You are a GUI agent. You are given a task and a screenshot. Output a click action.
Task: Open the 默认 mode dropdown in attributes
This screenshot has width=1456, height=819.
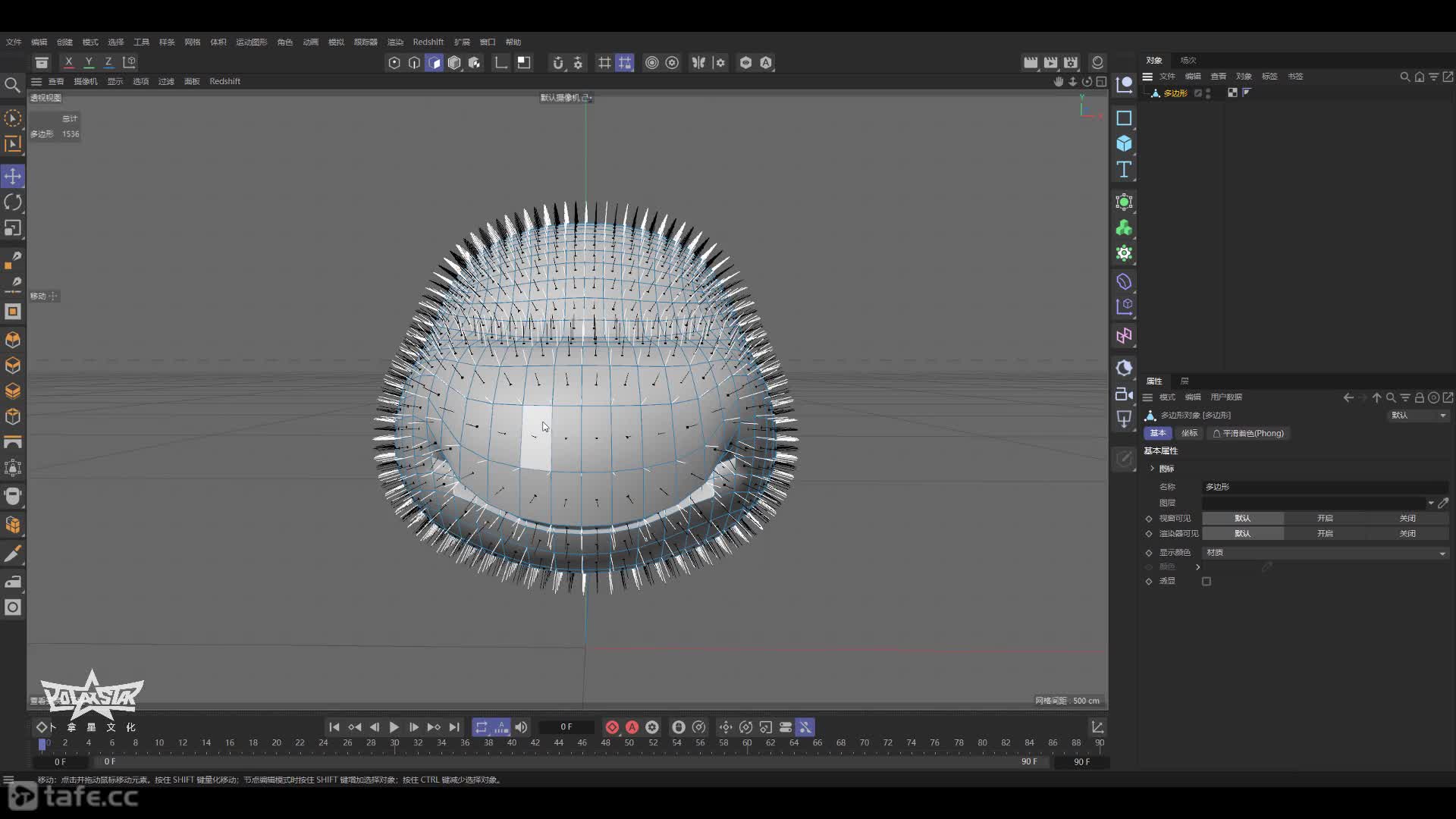point(1418,416)
